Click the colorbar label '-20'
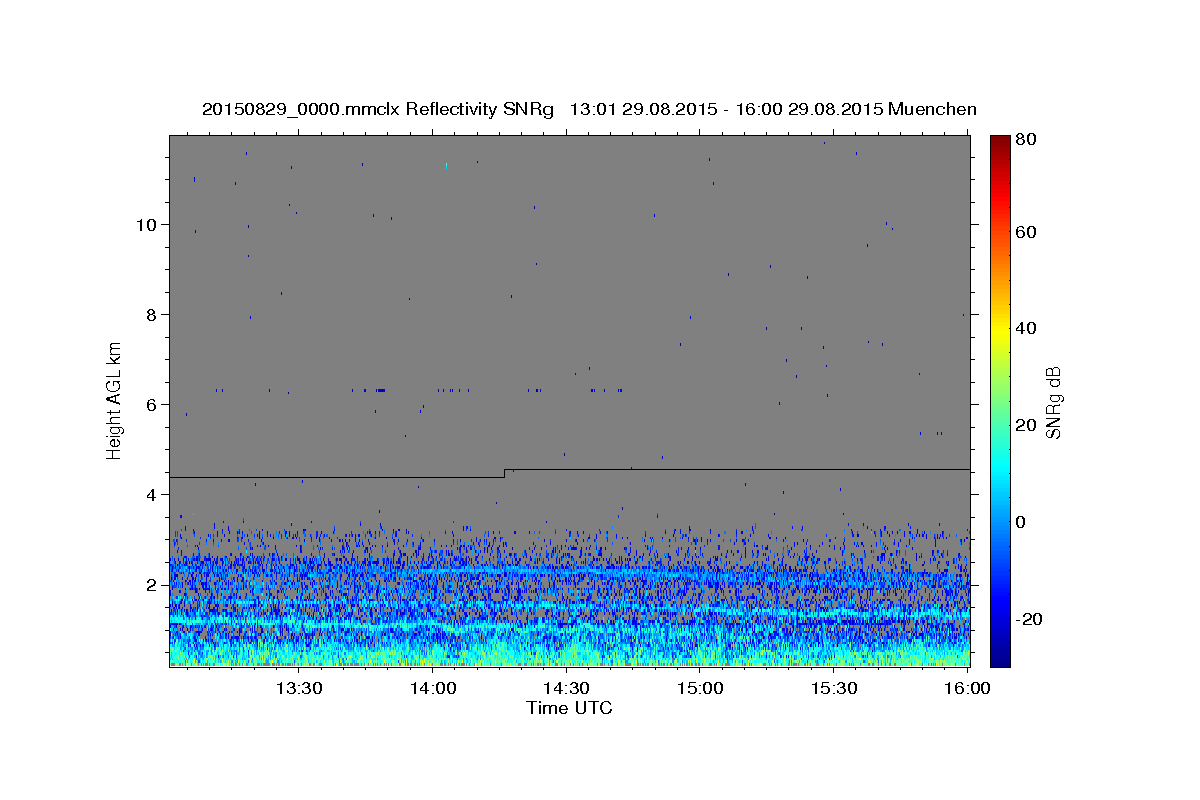The height and width of the screenshot is (800, 1200). [x=1029, y=619]
